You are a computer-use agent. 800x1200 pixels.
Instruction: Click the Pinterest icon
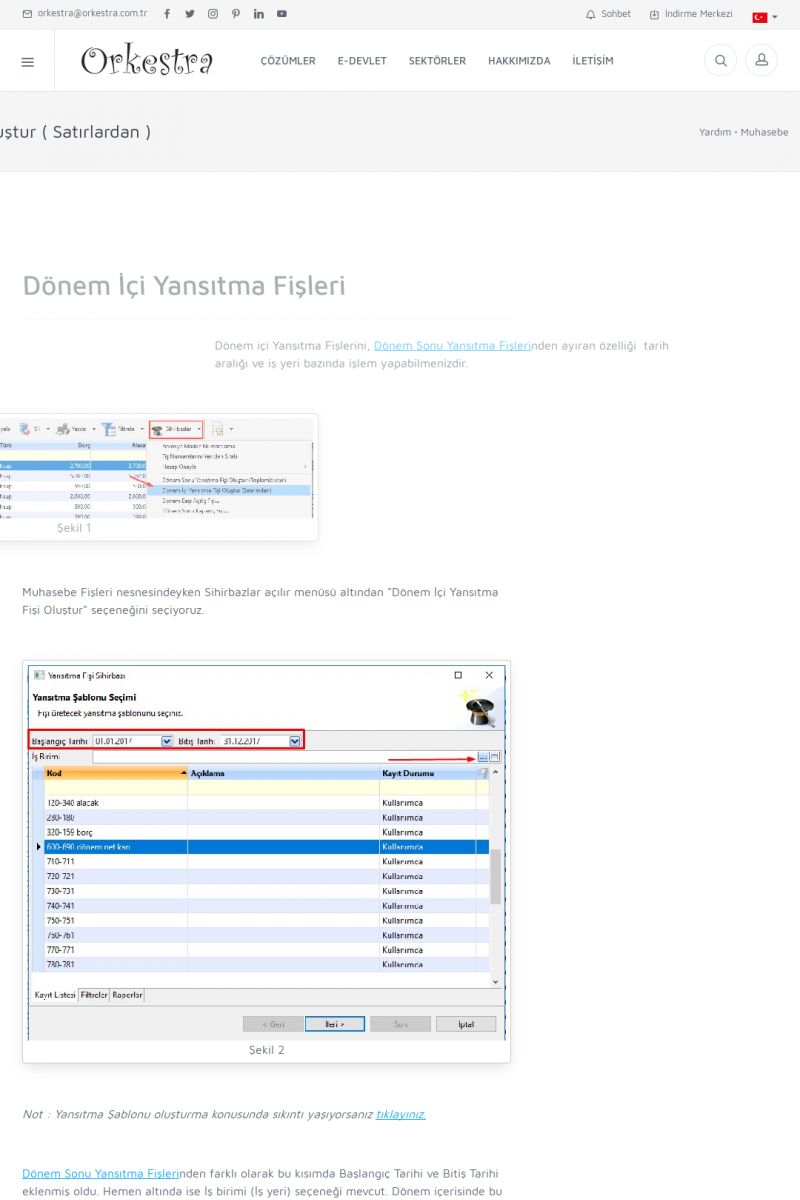click(236, 14)
